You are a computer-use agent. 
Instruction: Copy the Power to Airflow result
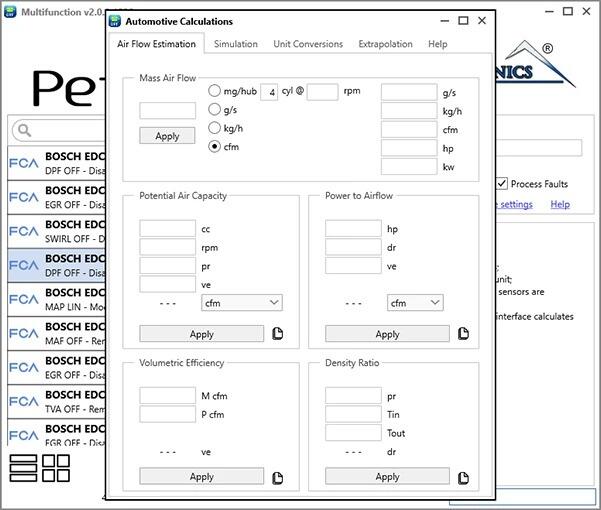pos(463,333)
